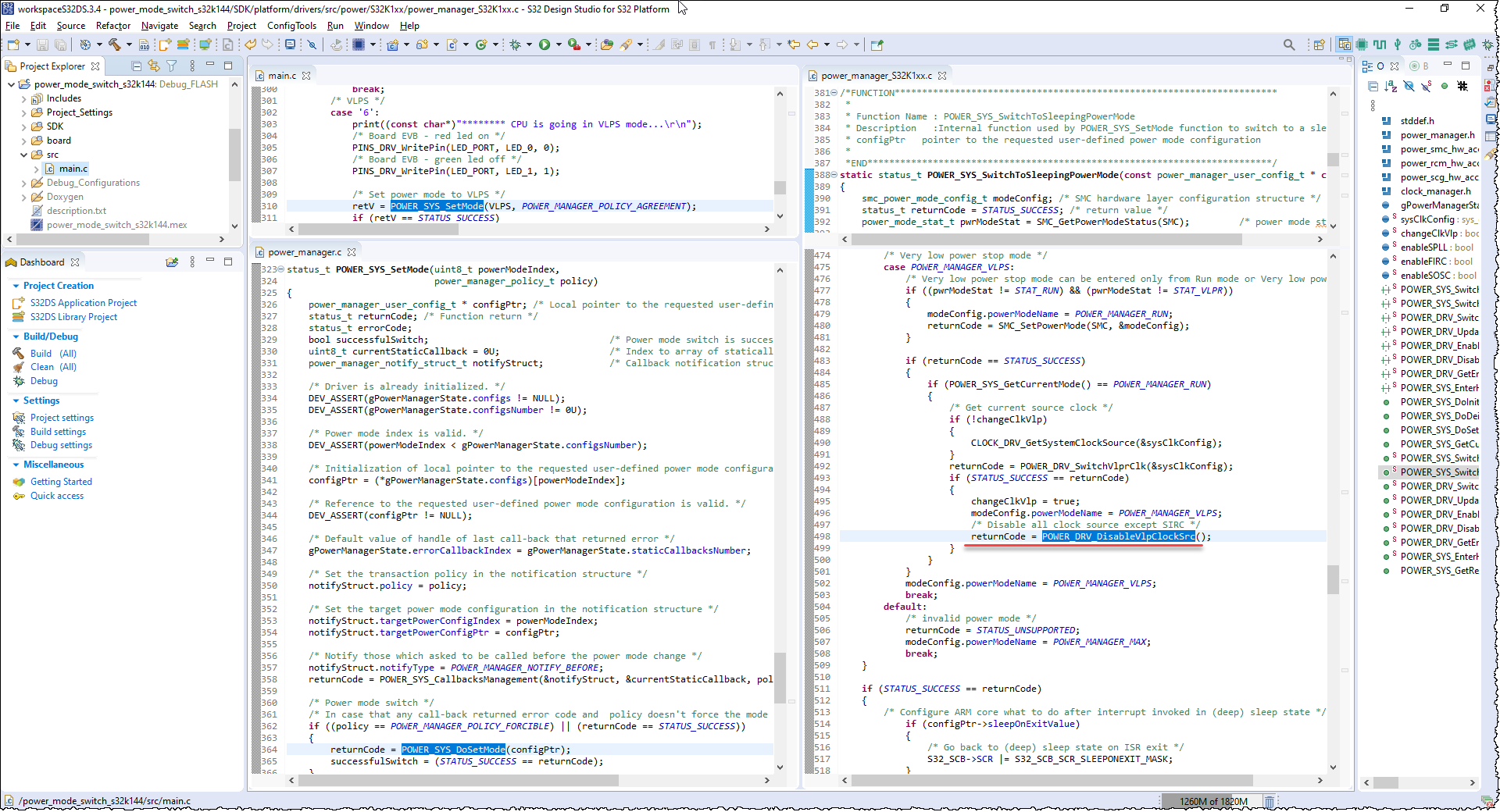Create a new S32DS Application Project

pos(84,302)
